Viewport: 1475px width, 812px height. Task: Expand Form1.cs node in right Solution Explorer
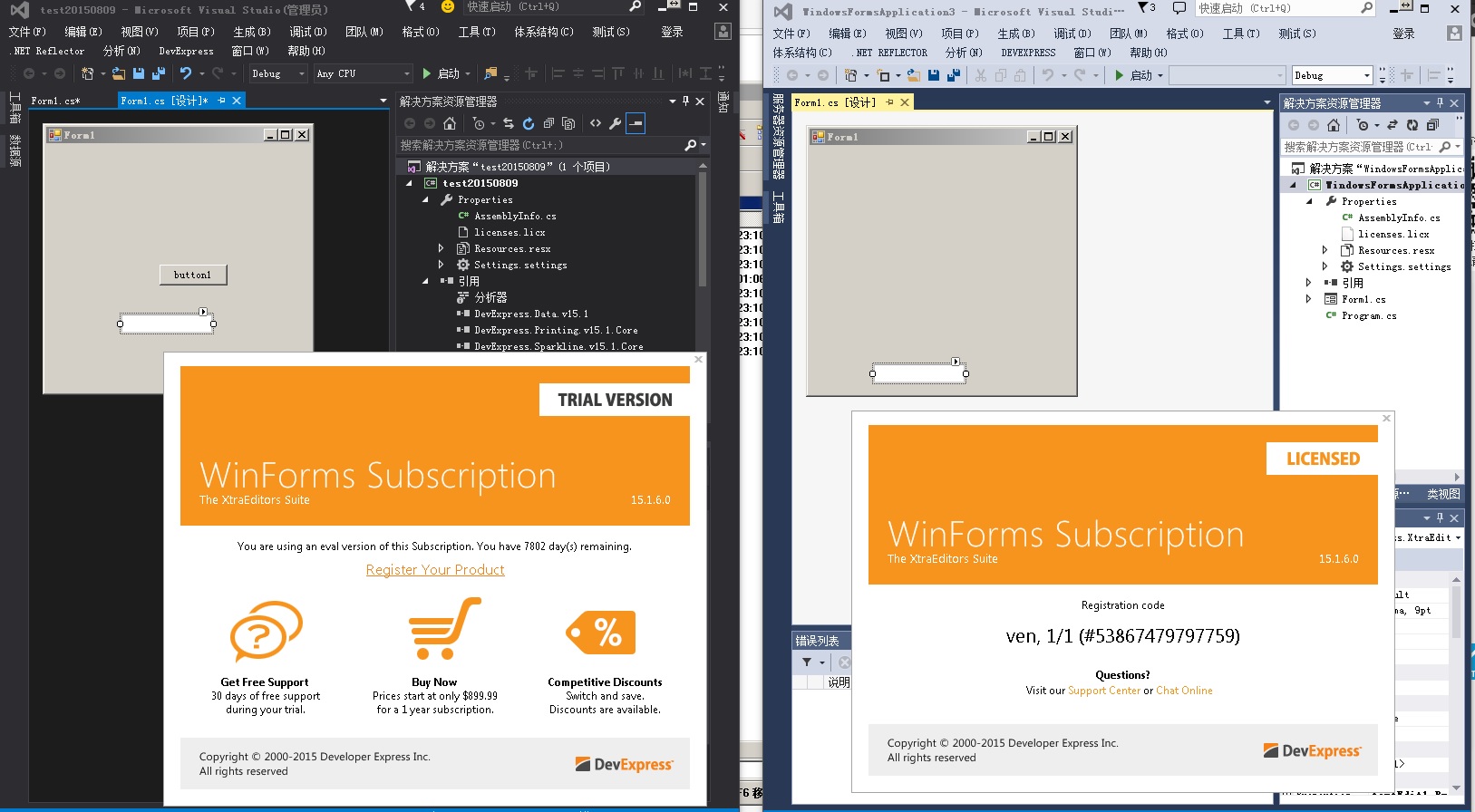point(1308,299)
